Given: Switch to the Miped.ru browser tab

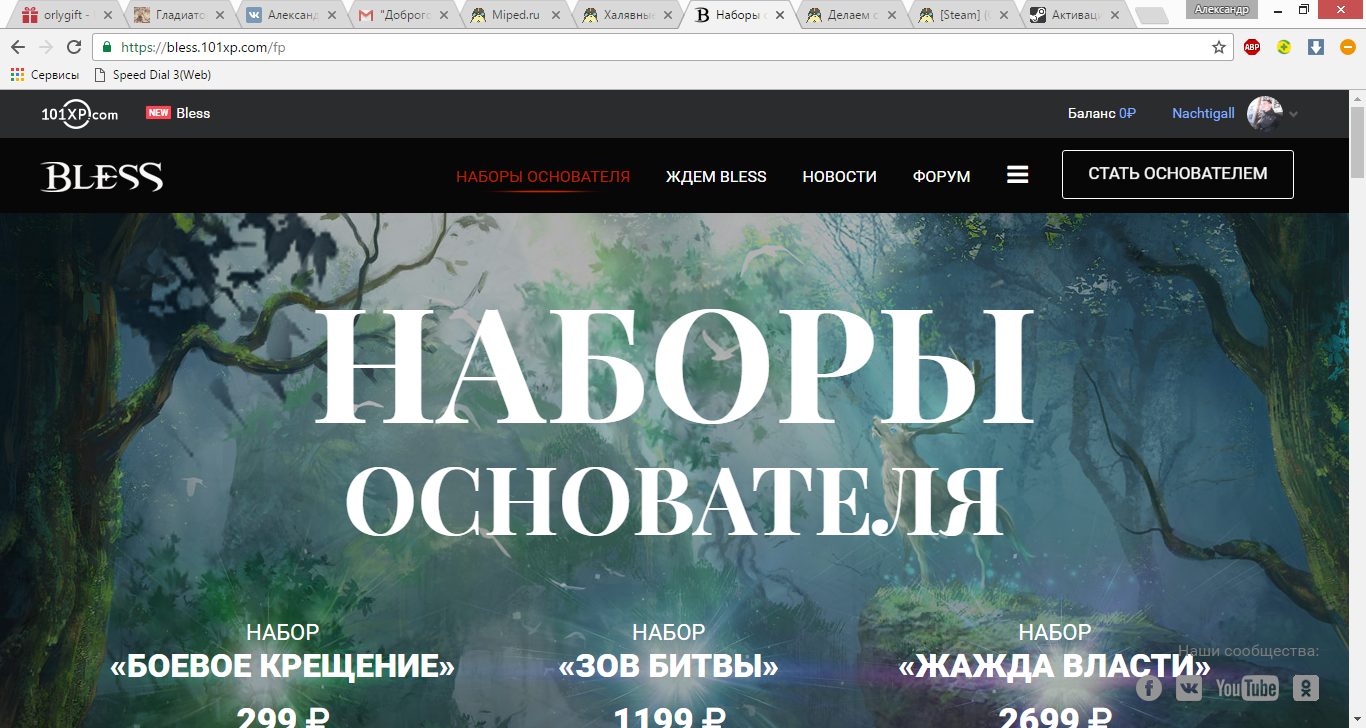Looking at the screenshot, I should [514, 15].
